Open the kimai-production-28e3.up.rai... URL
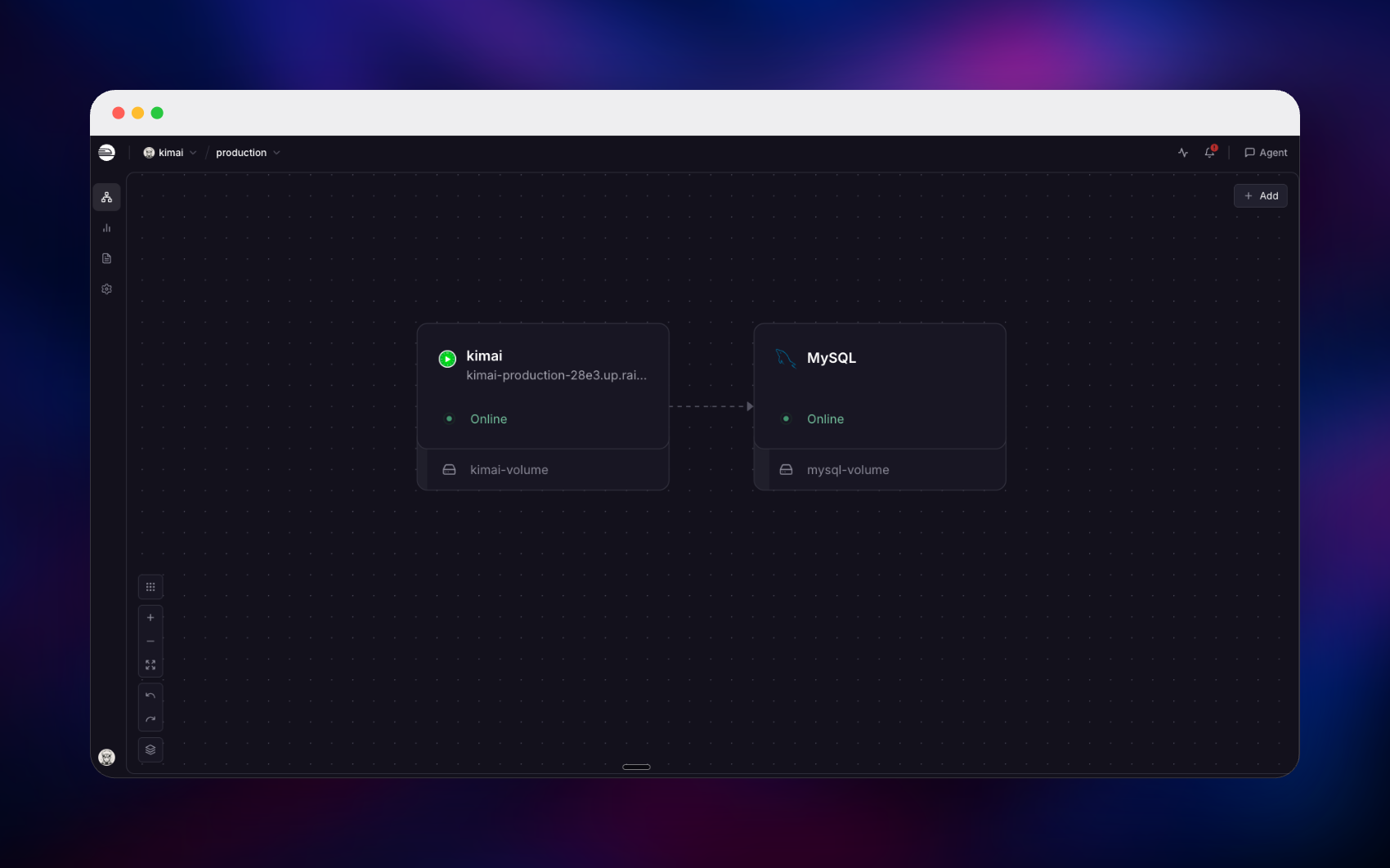 pyautogui.click(x=556, y=375)
